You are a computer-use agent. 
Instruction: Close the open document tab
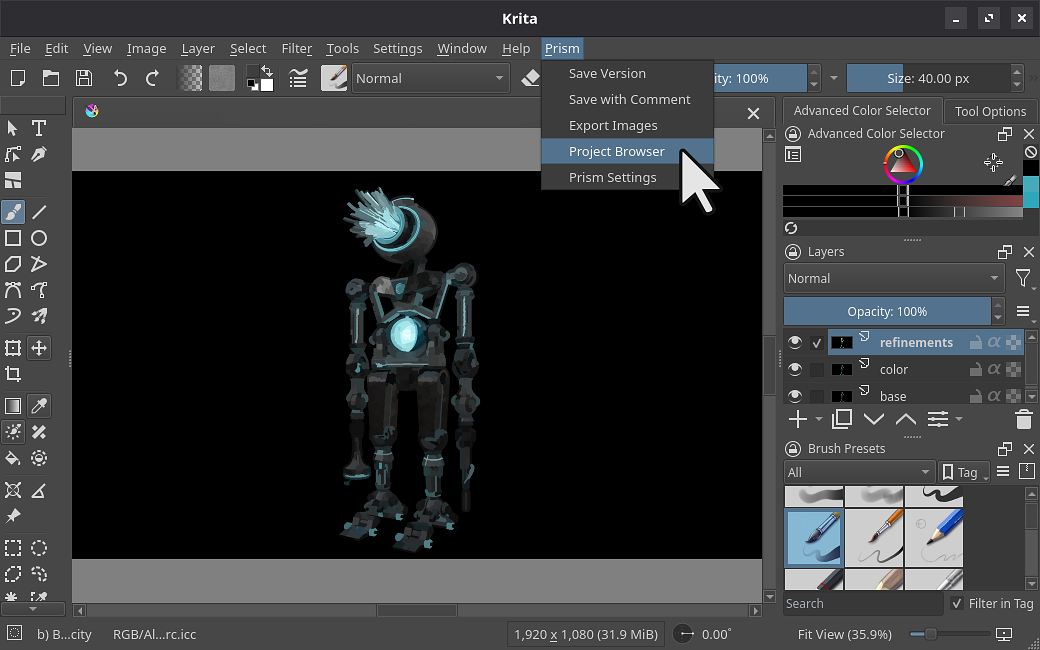[753, 113]
